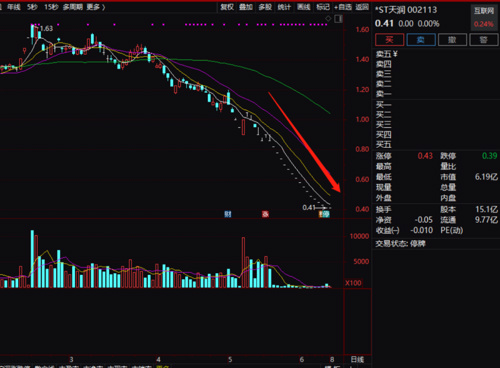Image resolution: width=500 pixels, height=368 pixels.
Task: Switch to the 多周期 tab
Action: click(x=72, y=7)
